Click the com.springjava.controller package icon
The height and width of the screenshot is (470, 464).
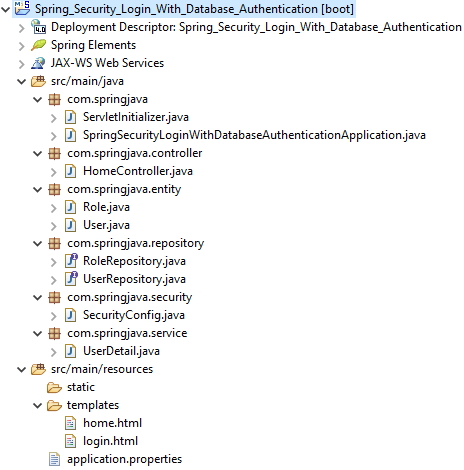[54, 153]
